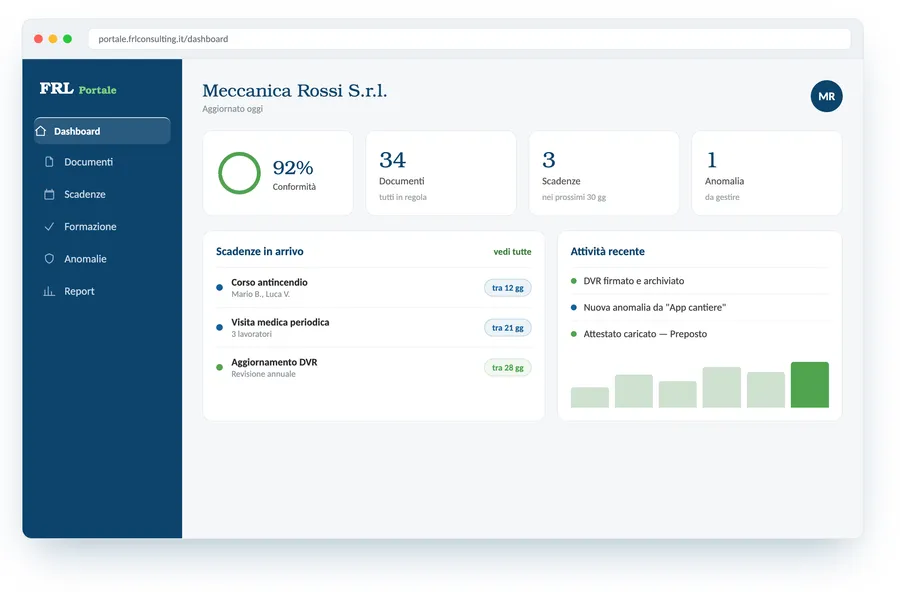Select the 'Visita medica periodica' row
This screenshot has width=900, height=592.
pyautogui.click(x=374, y=327)
